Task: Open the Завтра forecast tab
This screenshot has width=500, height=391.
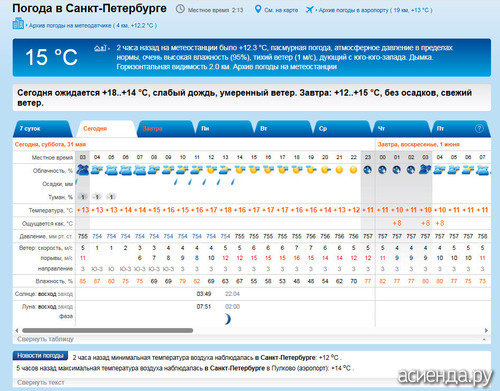Action: coord(152,129)
